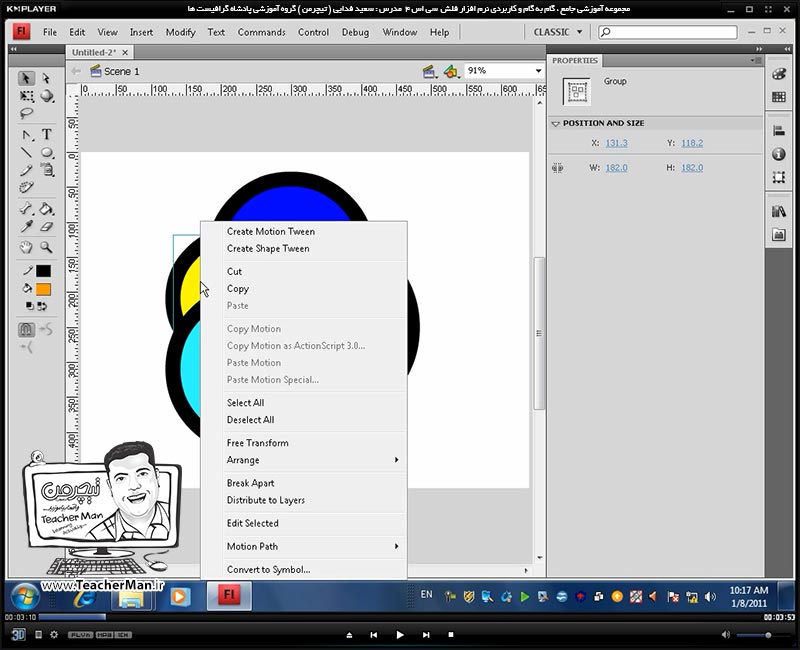This screenshot has height=650, width=800.
Task: Select the Hand tool
Action: pyautogui.click(x=26, y=247)
